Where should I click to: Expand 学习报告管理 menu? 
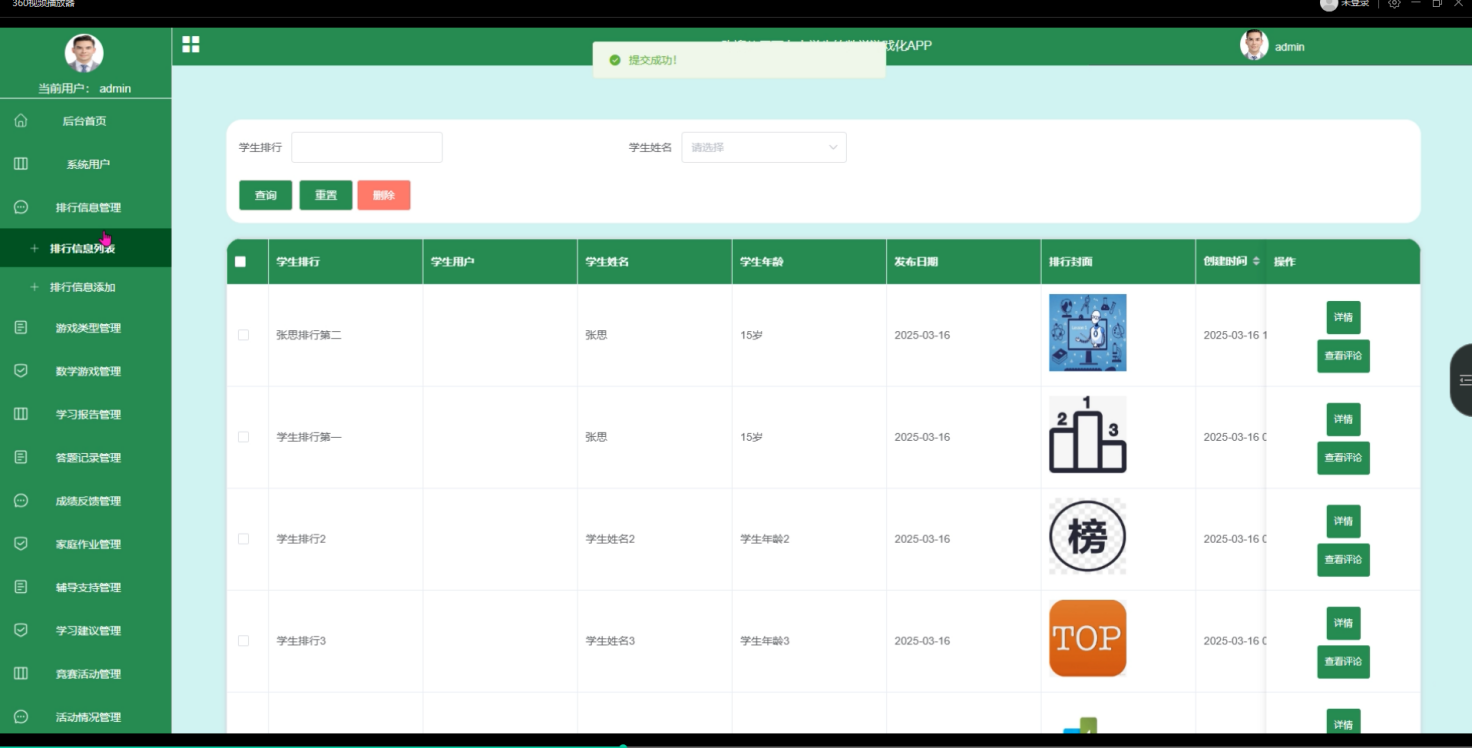(x=88, y=414)
